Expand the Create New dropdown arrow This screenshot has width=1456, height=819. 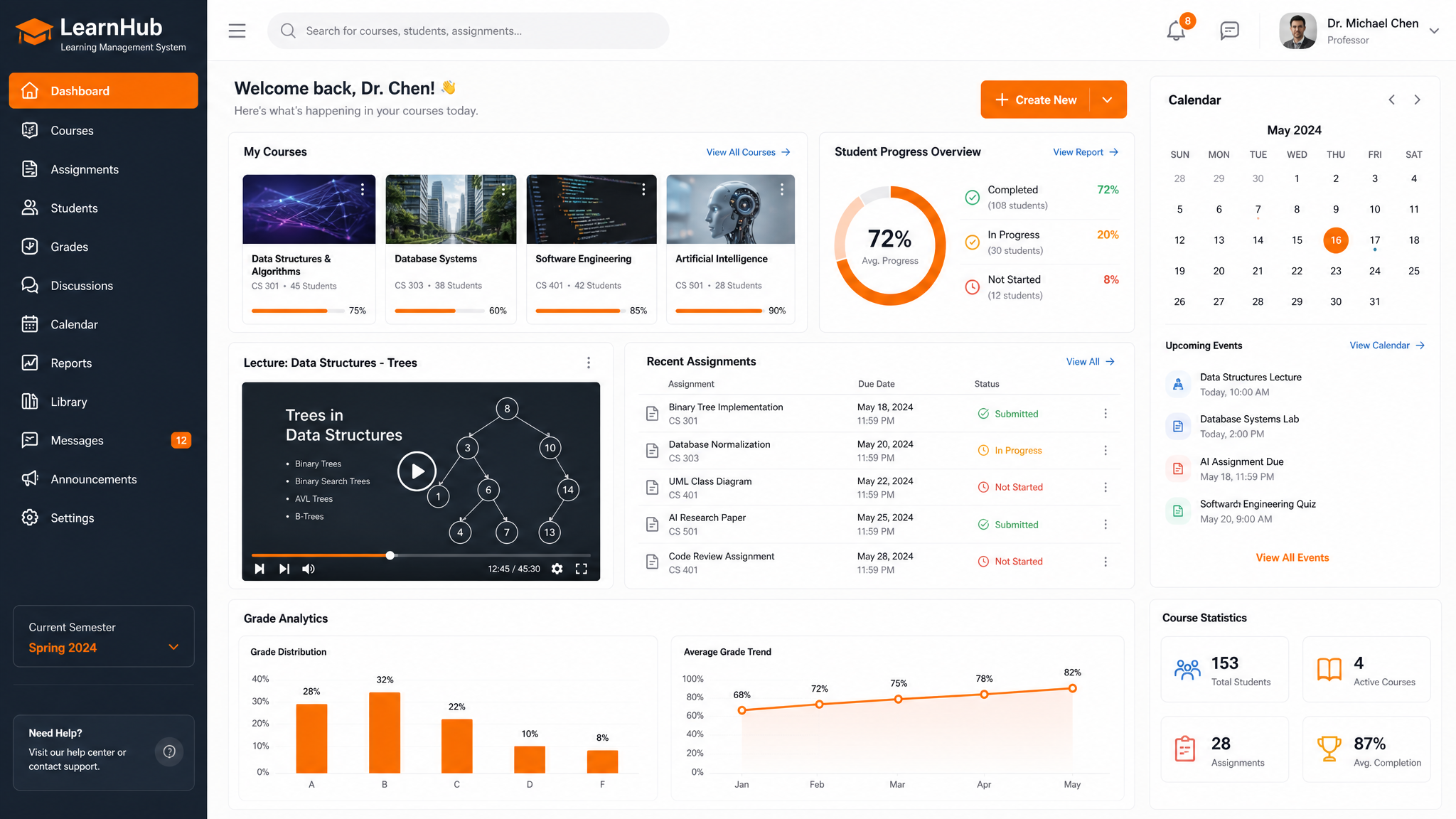pyautogui.click(x=1108, y=100)
